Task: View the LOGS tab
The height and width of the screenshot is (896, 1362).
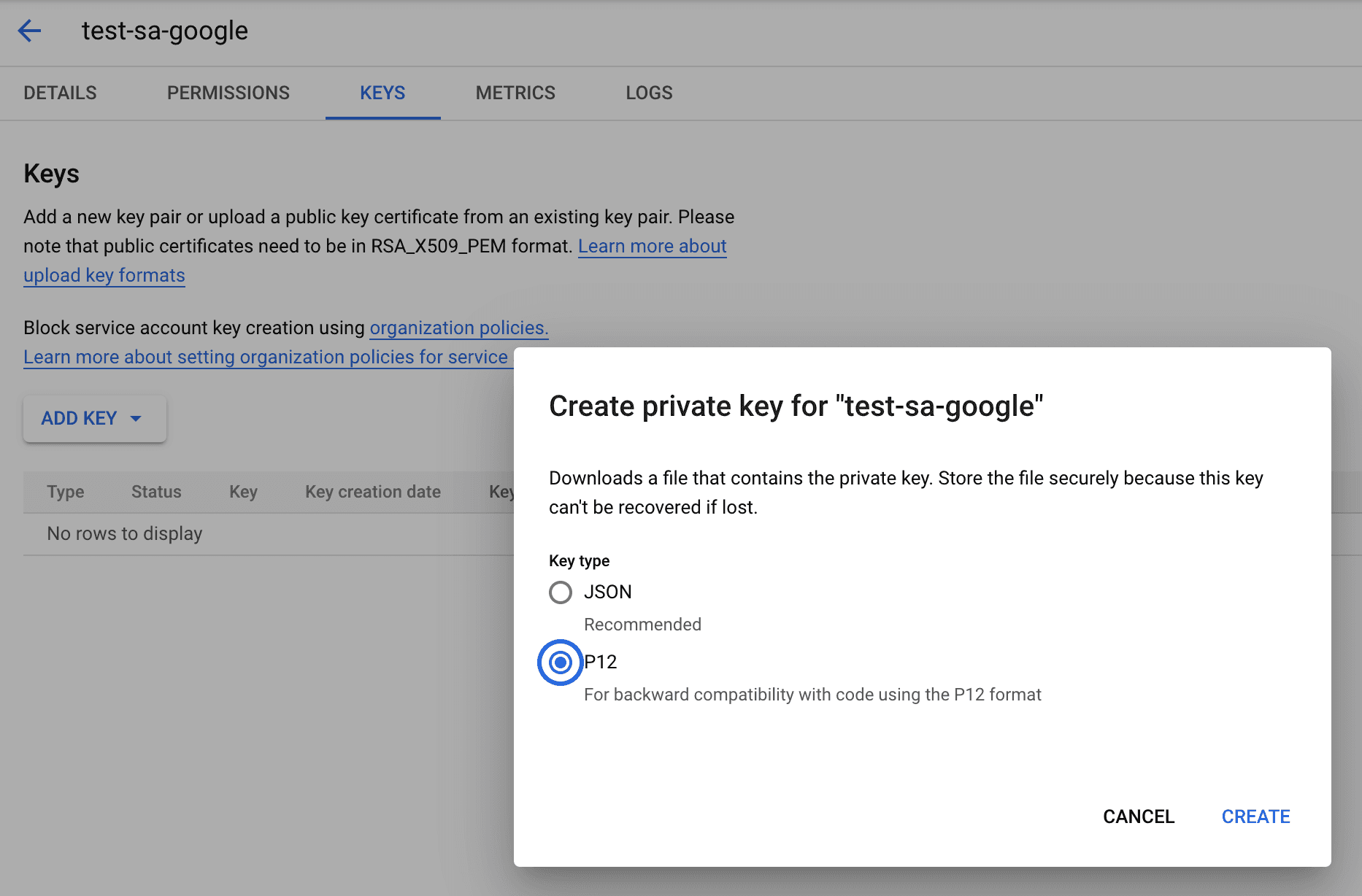Action: (x=649, y=93)
